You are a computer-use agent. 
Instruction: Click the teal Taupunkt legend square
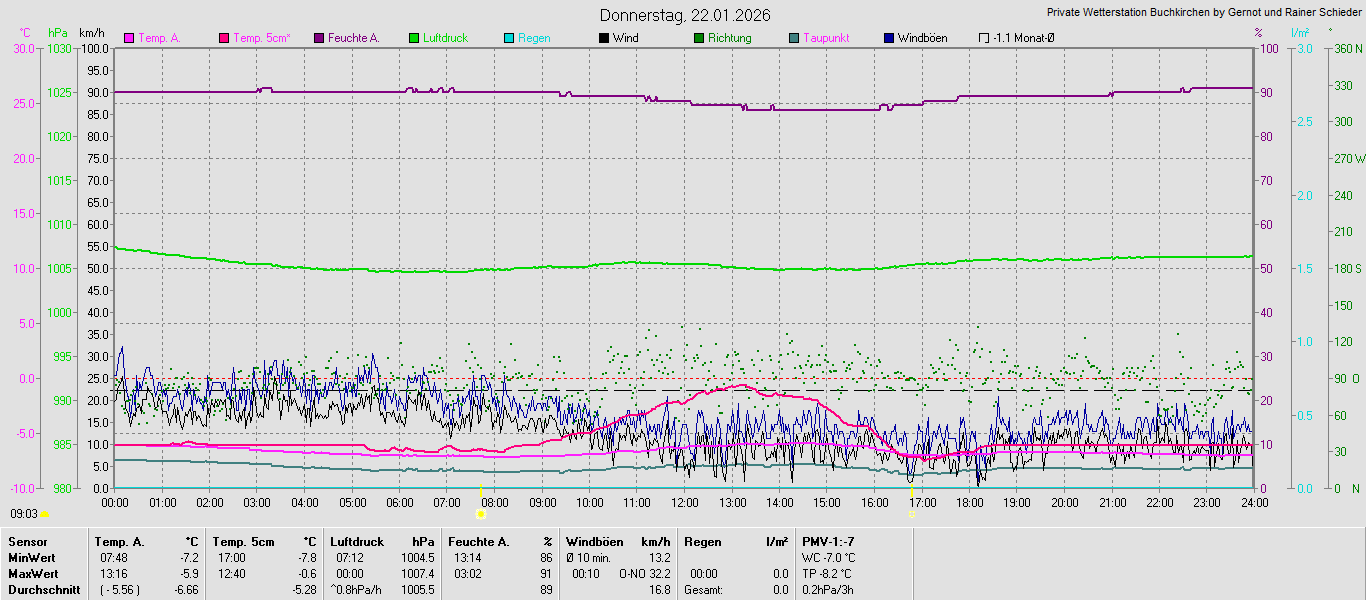coord(794,38)
